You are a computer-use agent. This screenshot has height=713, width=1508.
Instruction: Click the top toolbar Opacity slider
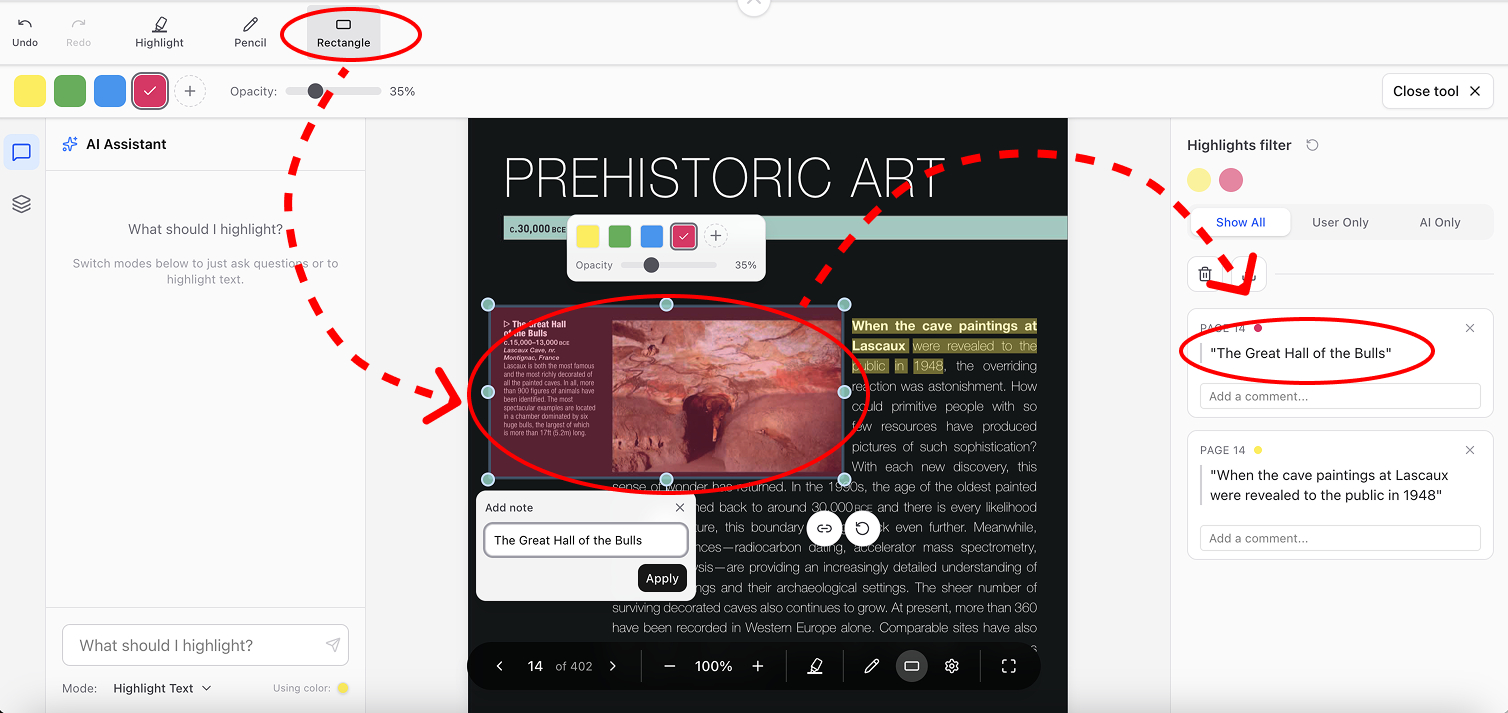coord(333,91)
